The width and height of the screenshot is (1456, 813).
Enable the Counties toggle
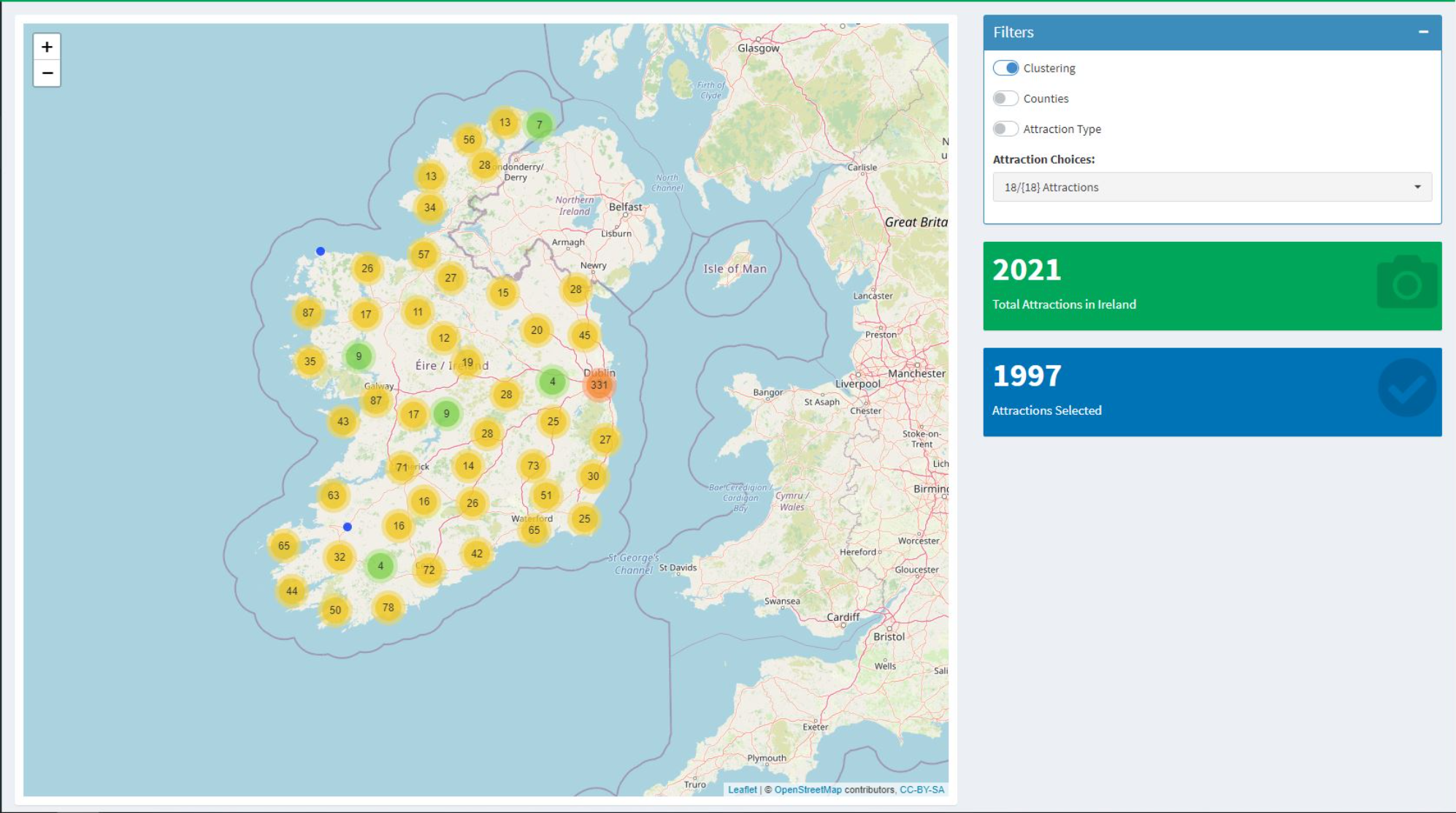pos(1005,99)
